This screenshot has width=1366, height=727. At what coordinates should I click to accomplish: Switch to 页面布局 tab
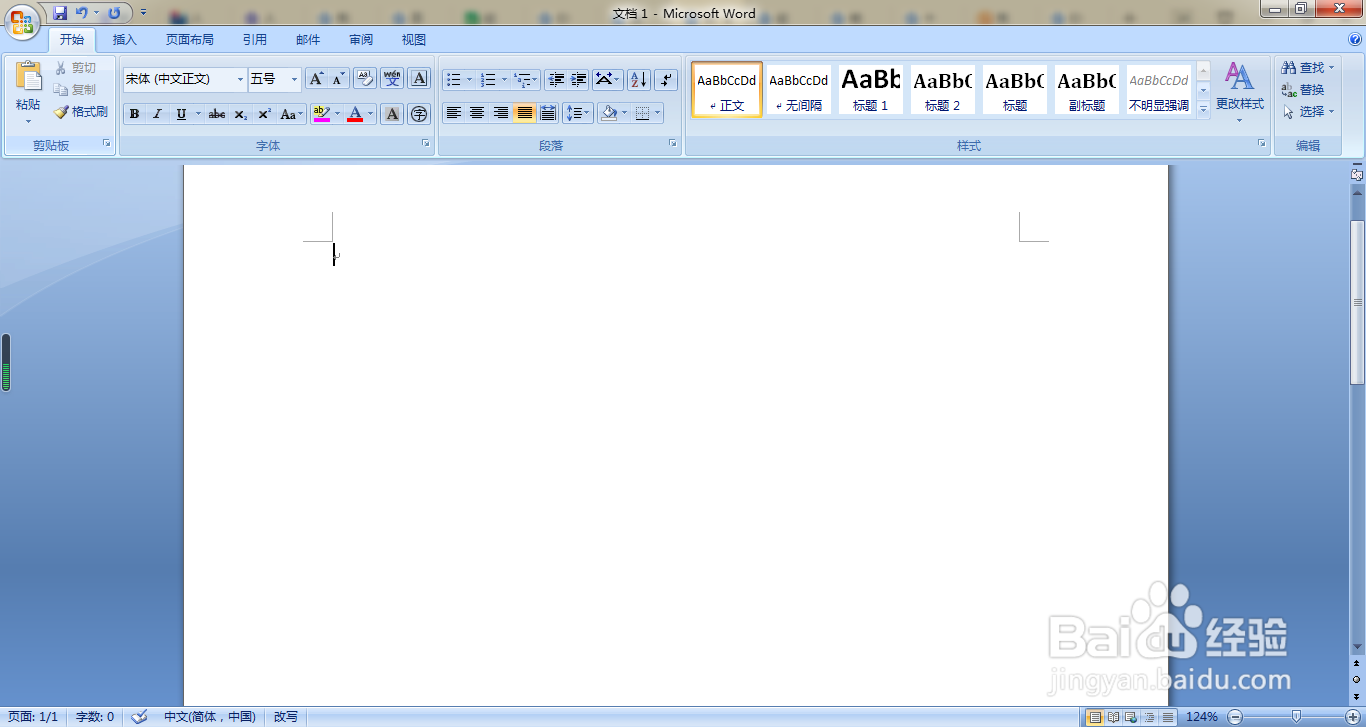tap(190, 40)
